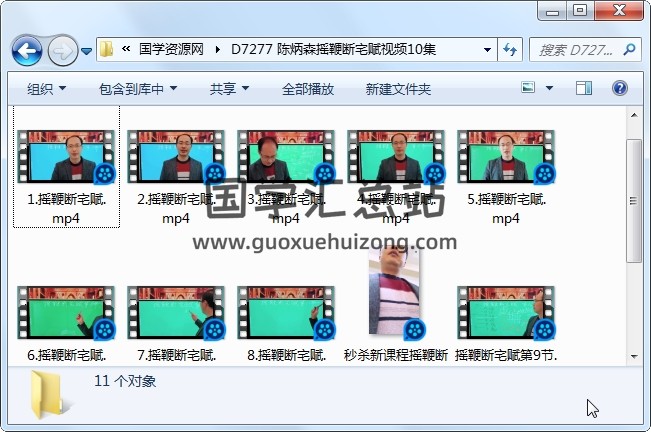This screenshot has height=432, width=651.
Task: Open the recent pages dropdown arrow
Action: coord(86,51)
